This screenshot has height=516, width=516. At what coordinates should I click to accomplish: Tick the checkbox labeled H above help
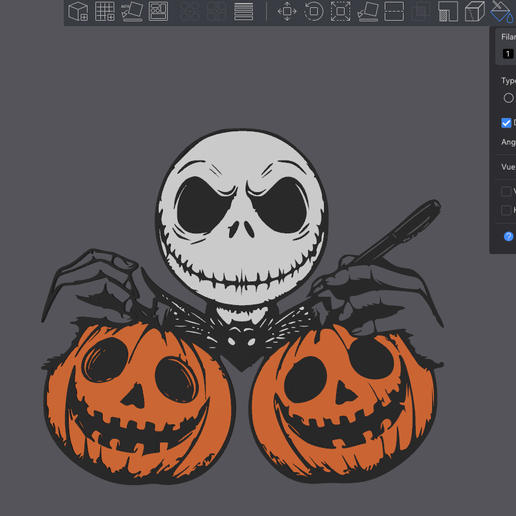(x=506, y=210)
